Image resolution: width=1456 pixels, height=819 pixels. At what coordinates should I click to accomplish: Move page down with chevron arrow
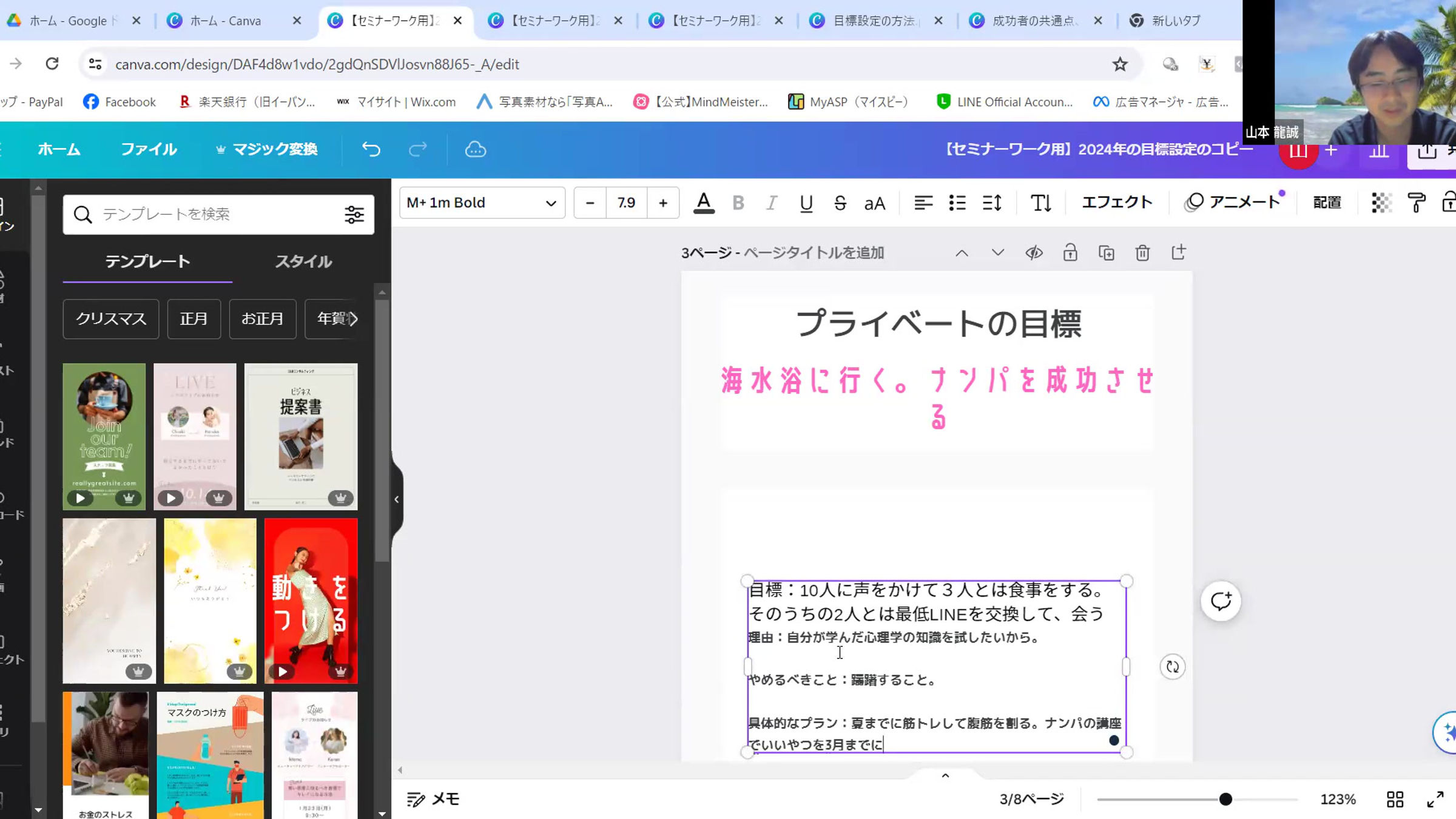click(998, 253)
